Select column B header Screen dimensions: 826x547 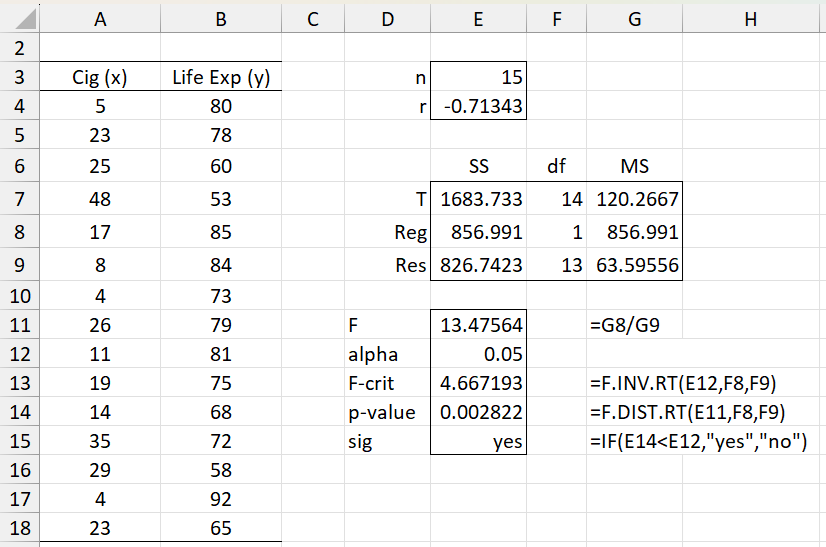point(220,16)
